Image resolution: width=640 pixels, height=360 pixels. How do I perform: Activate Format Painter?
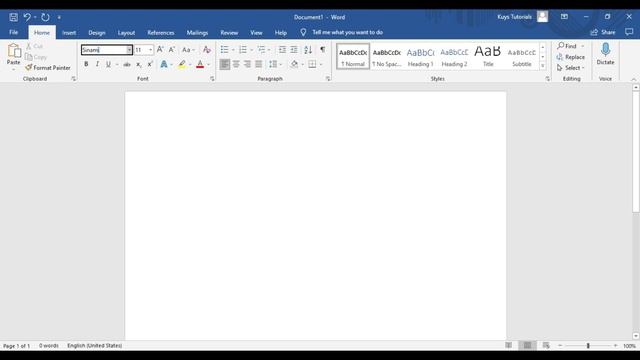(x=48, y=68)
